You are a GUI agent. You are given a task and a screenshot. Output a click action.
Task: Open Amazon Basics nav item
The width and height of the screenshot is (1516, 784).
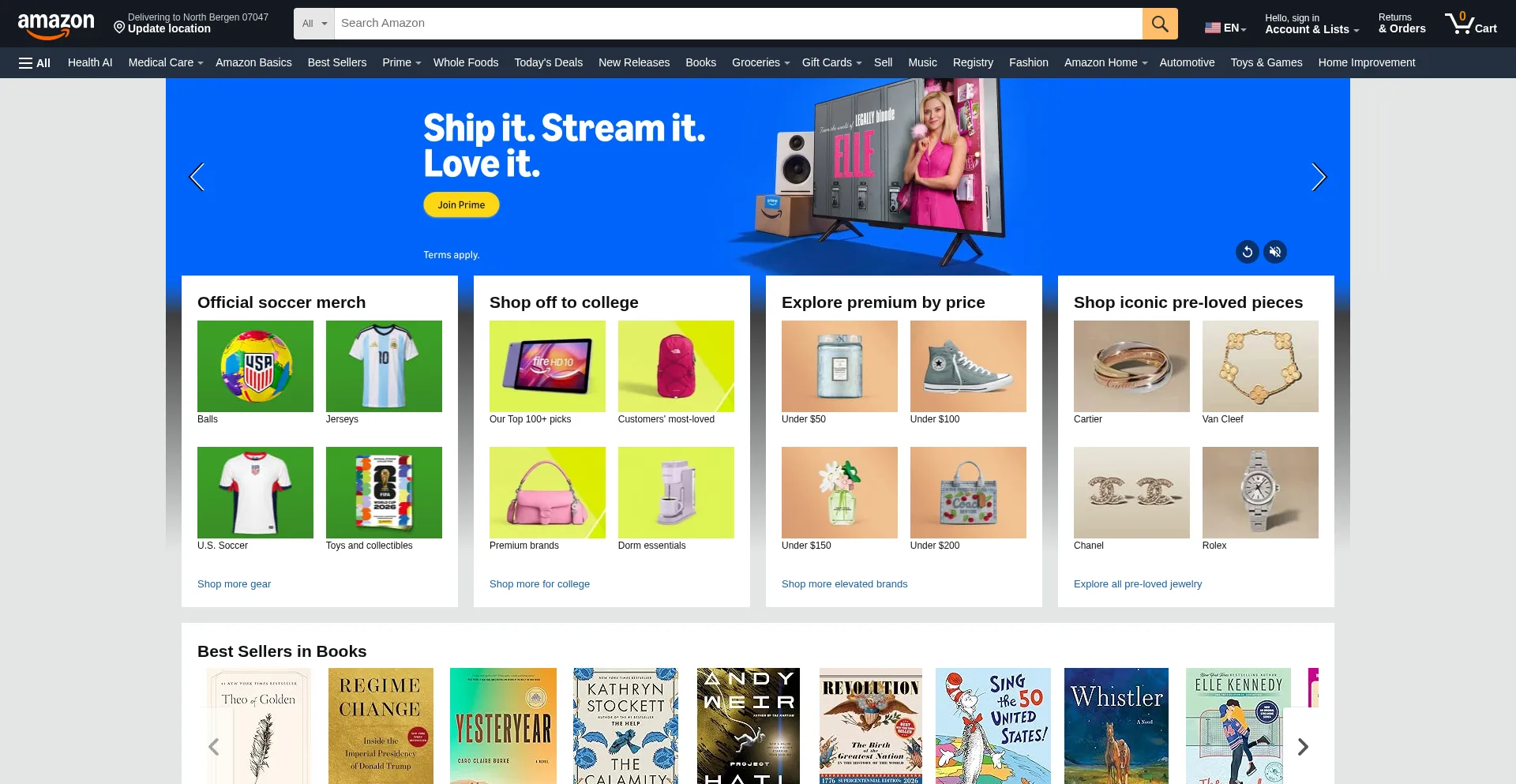click(x=253, y=62)
